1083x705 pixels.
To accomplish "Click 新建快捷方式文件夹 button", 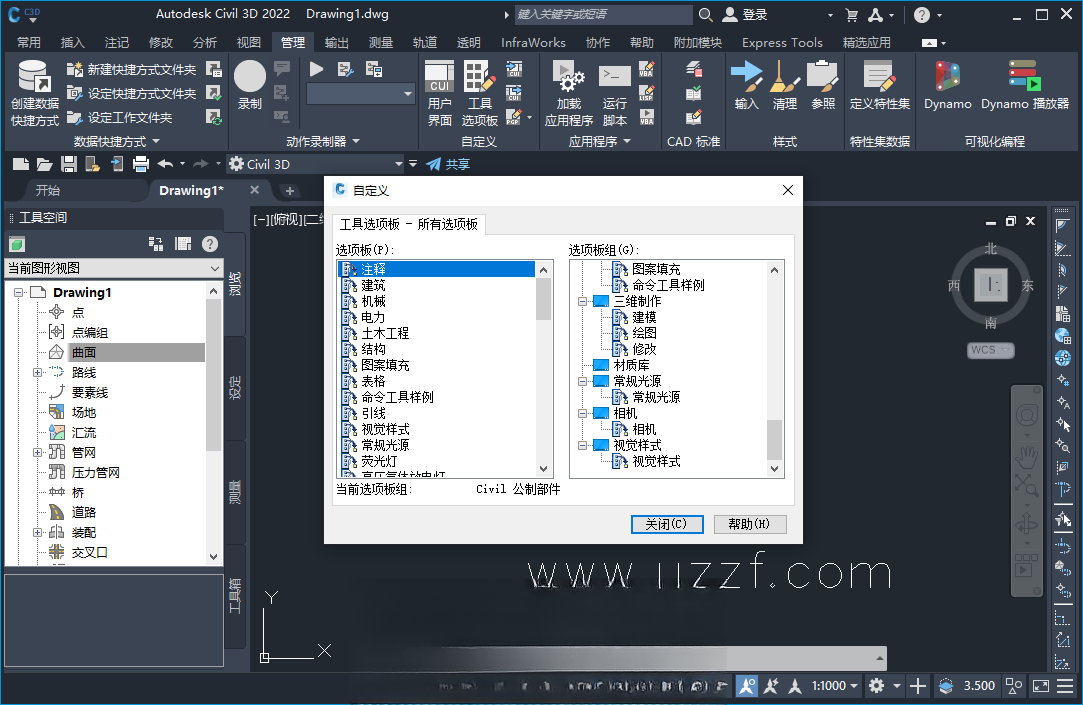I will click(132, 69).
